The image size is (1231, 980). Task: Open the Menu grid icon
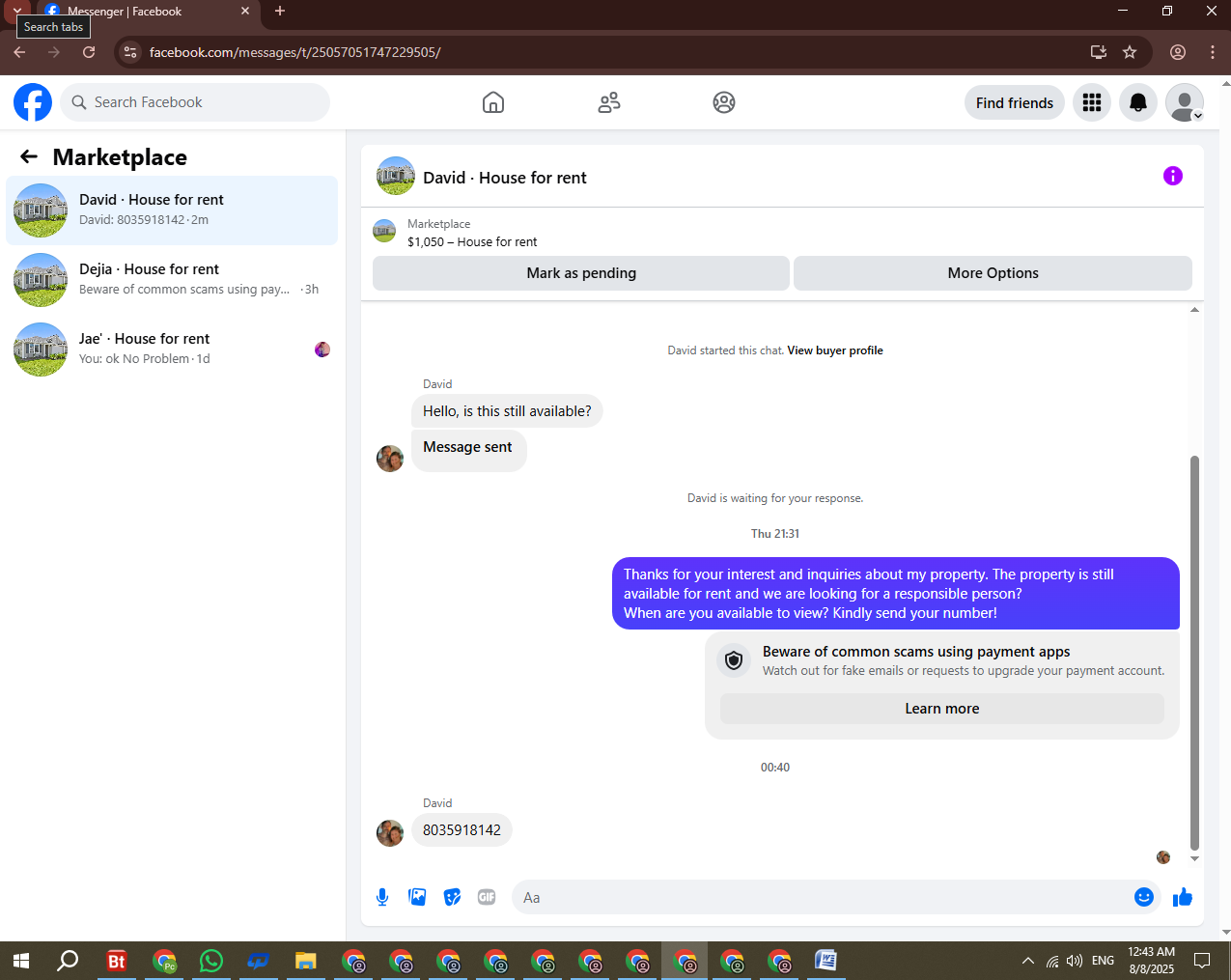pos(1092,102)
